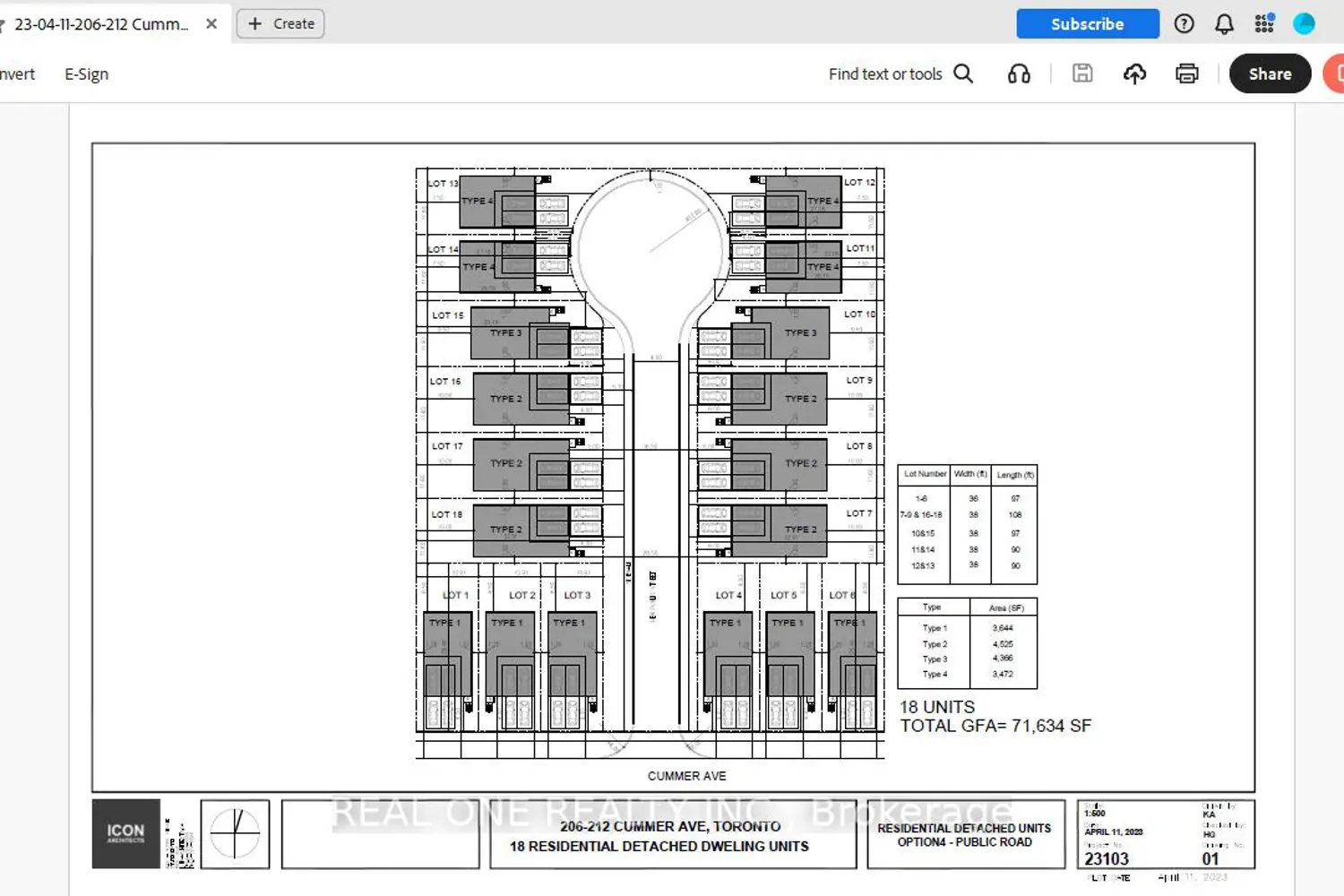
Task: Click the "18 RESIDENTIAL DETACHED DWELING UNITS" text
Action: [659, 846]
